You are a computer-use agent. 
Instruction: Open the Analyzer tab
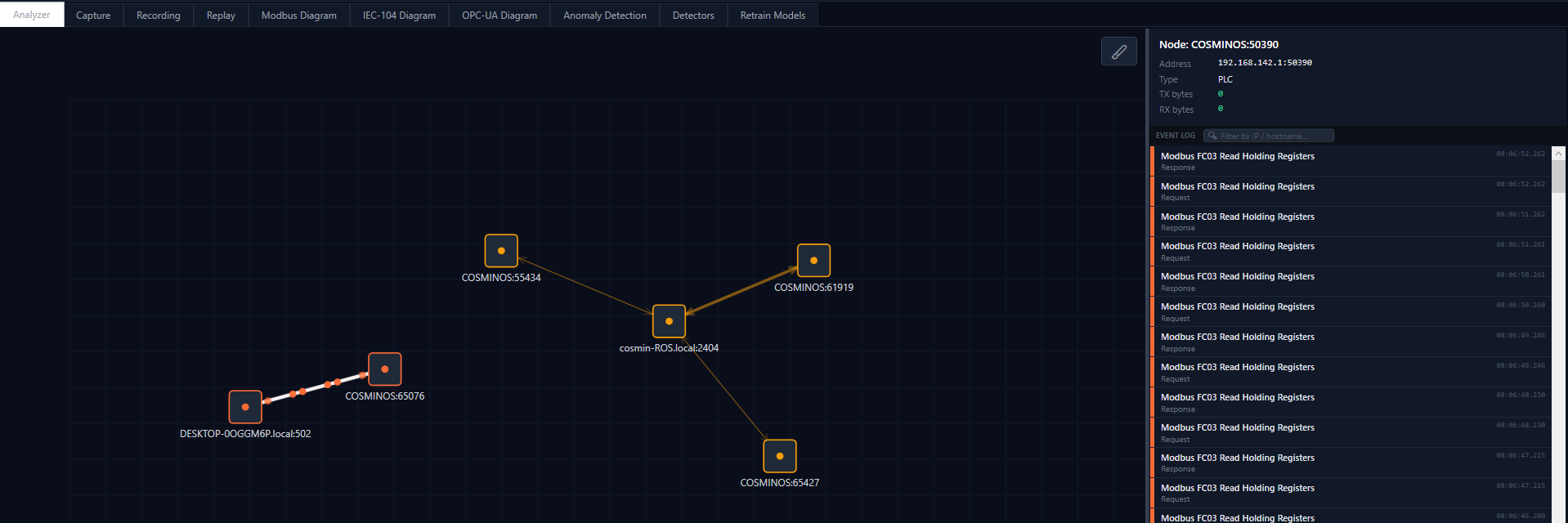(x=32, y=15)
